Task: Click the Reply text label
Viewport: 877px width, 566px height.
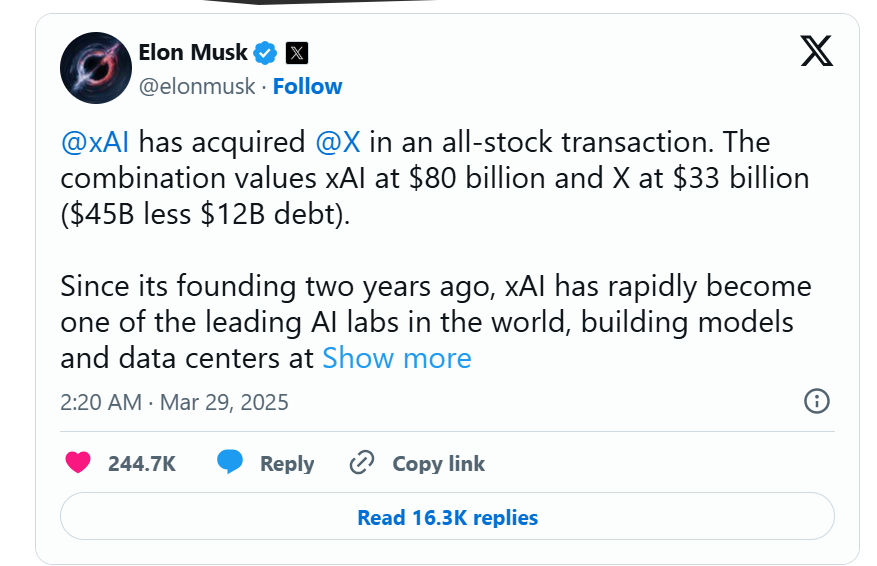Action: [287, 464]
